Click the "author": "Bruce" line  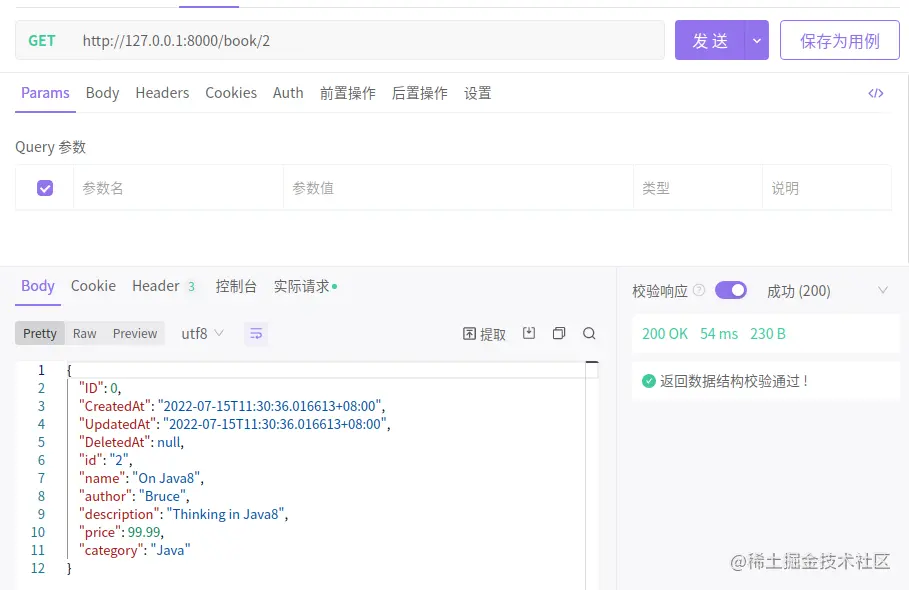coord(134,496)
